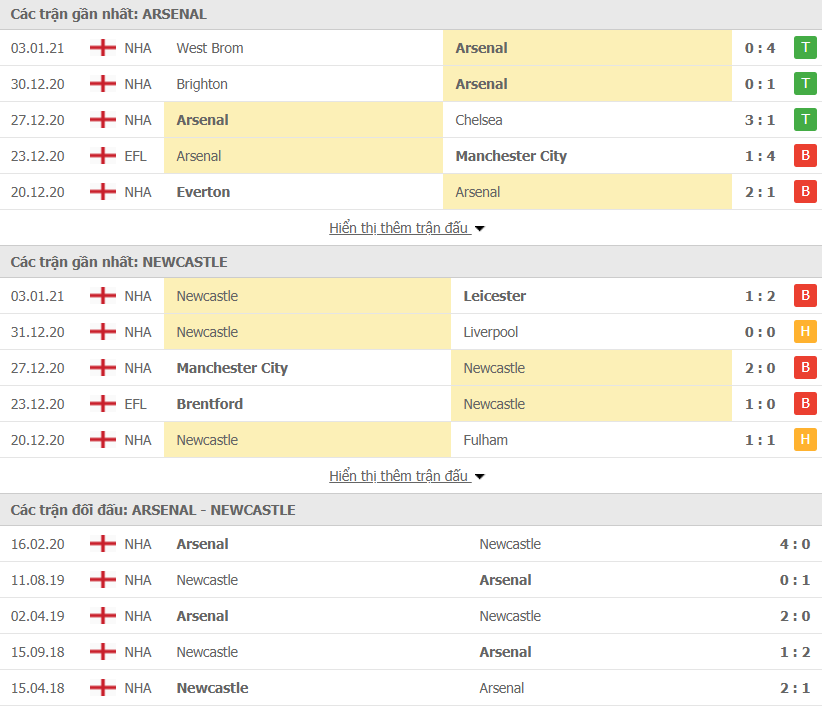Click the England flag beside Brighton match
Screen dimensions: 822x710
point(103,84)
